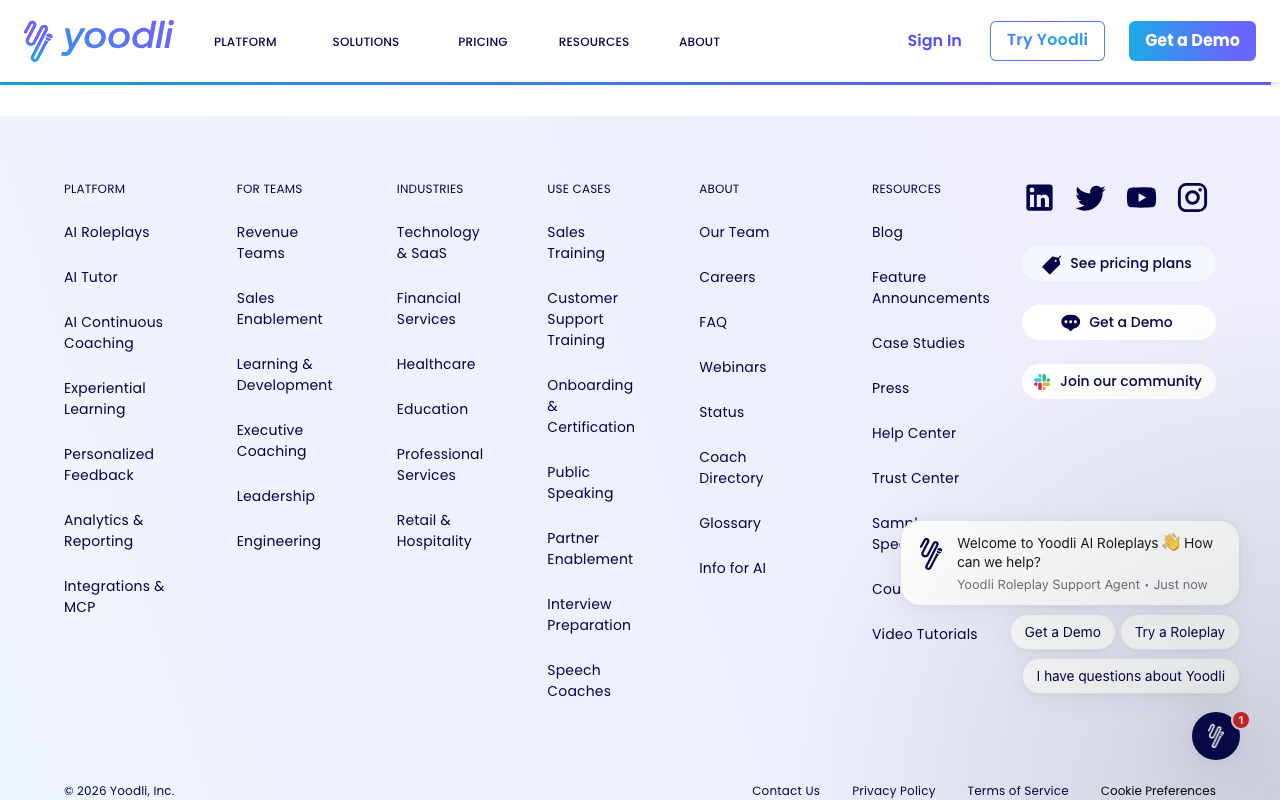Go to Customer Support Training
This screenshot has height=800, width=1280.
point(583,319)
